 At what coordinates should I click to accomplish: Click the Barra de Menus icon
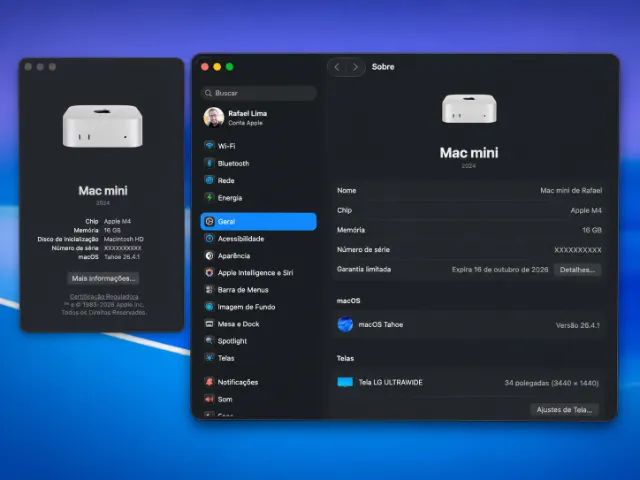[209, 290]
